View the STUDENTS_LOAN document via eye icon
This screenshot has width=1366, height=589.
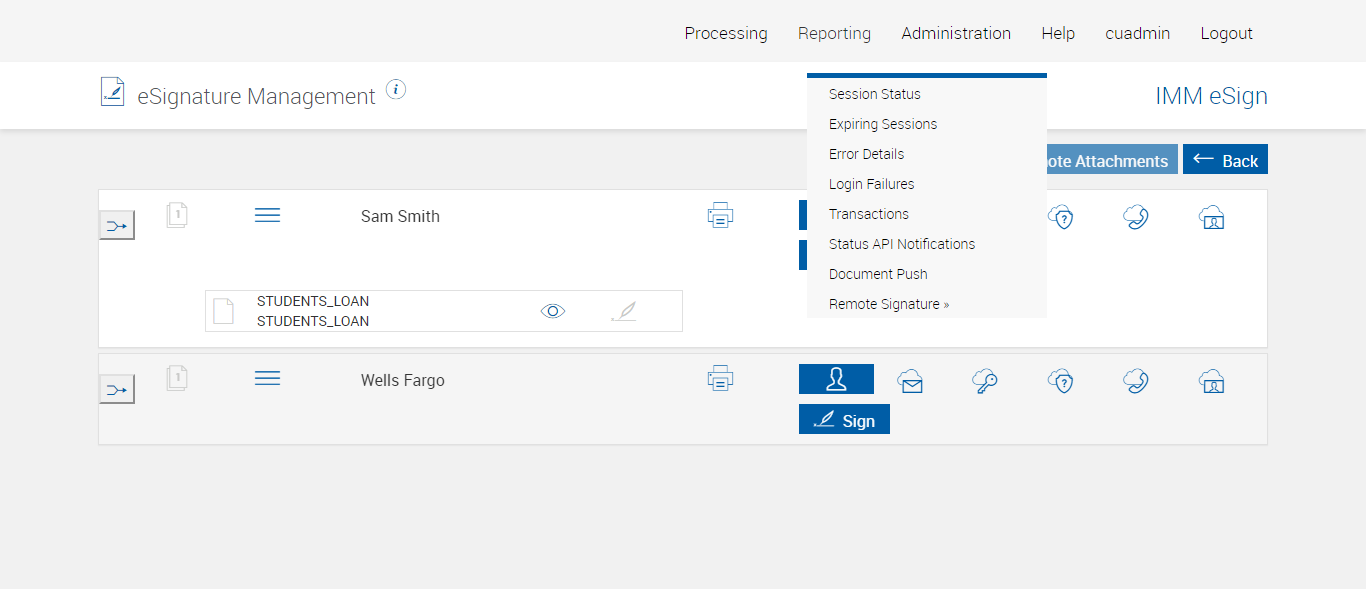pos(553,311)
